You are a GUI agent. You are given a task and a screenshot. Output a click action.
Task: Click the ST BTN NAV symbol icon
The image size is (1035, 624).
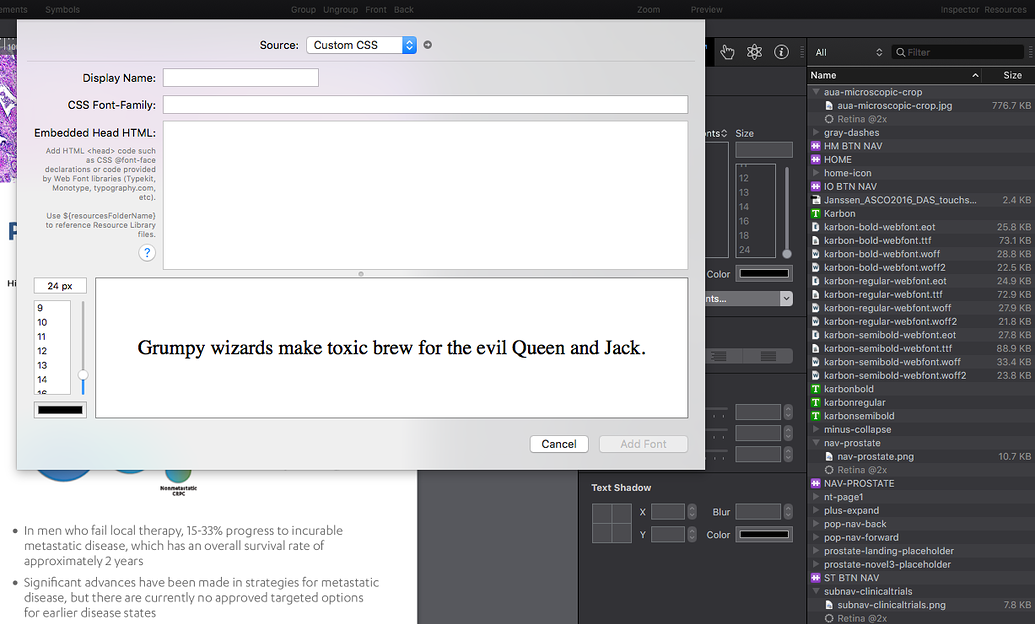(816, 578)
